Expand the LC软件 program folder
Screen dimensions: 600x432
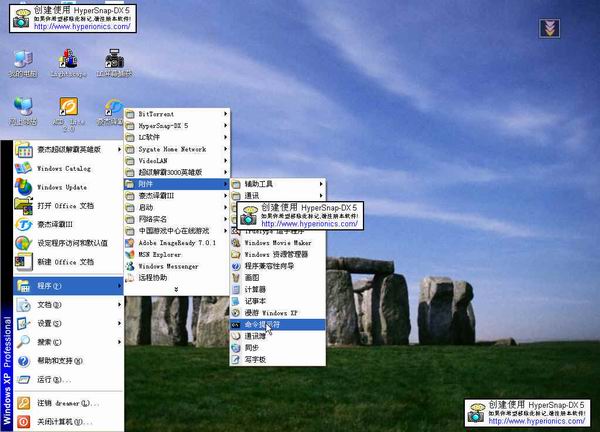tap(177, 137)
